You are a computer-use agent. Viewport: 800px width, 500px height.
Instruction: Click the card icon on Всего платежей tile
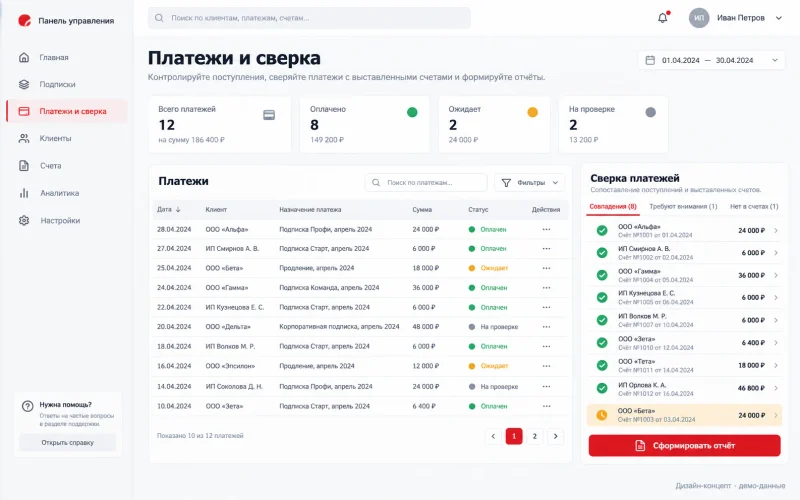pos(269,115)
